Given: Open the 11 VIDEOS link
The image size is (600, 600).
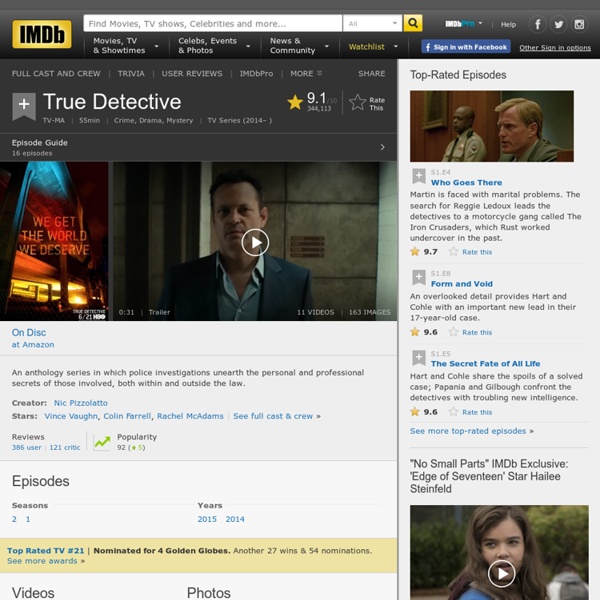Looking at the screenshot, I should [x=315, y=312].
